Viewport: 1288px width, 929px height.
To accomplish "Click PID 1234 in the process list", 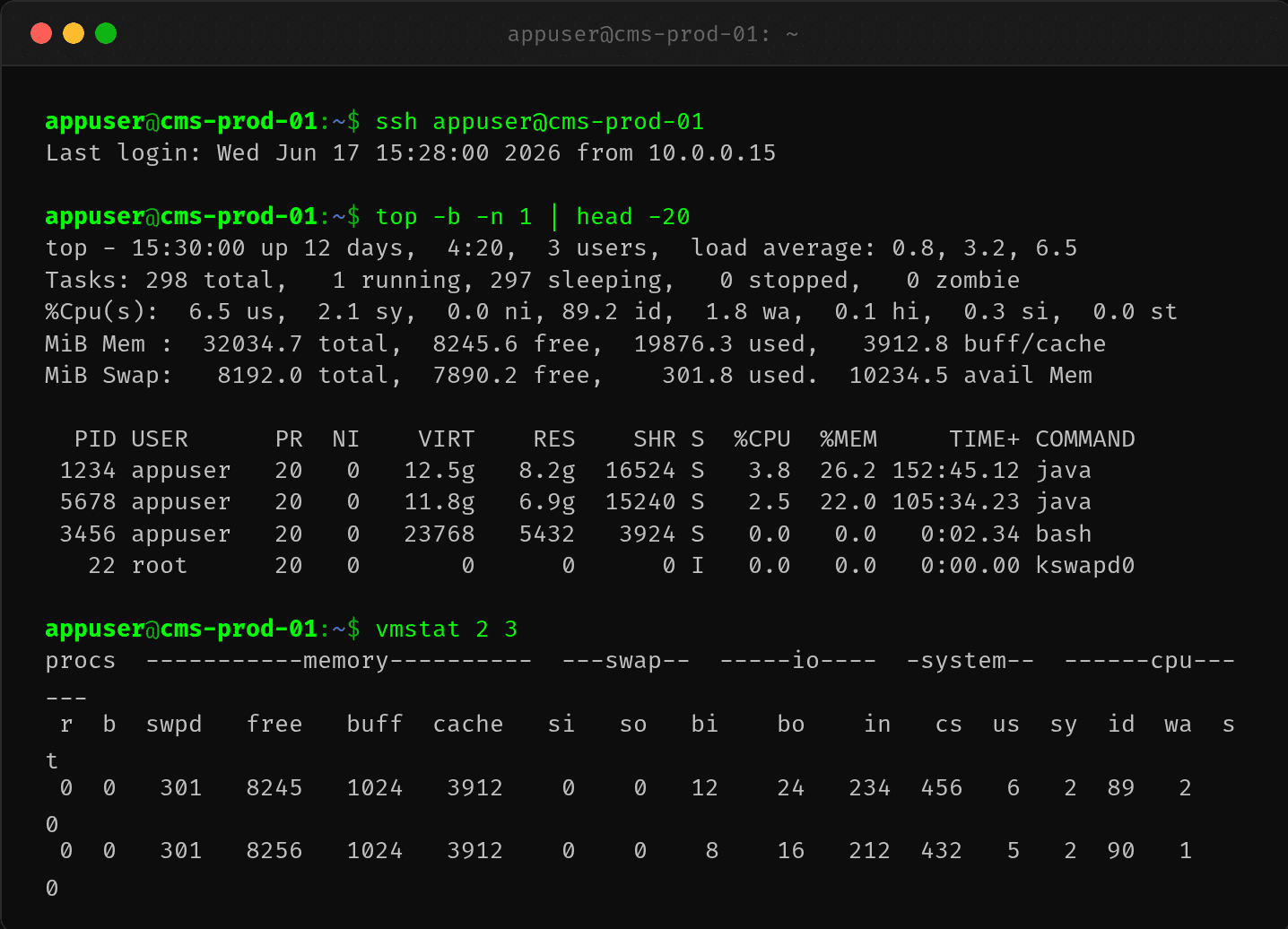I will click(88, 470).
